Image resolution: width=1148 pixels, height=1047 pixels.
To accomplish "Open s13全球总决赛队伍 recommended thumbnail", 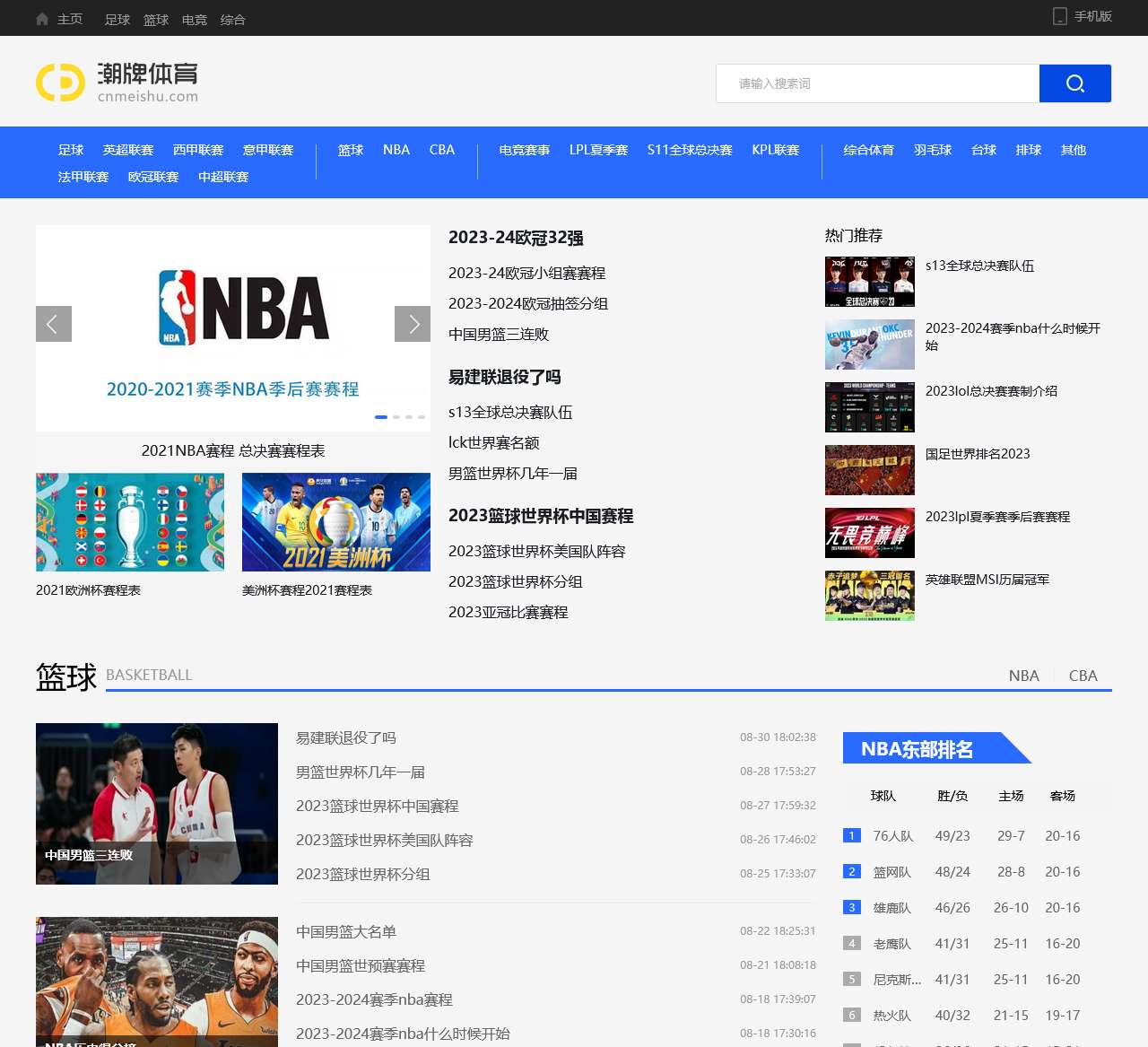I will pos(870,282).
